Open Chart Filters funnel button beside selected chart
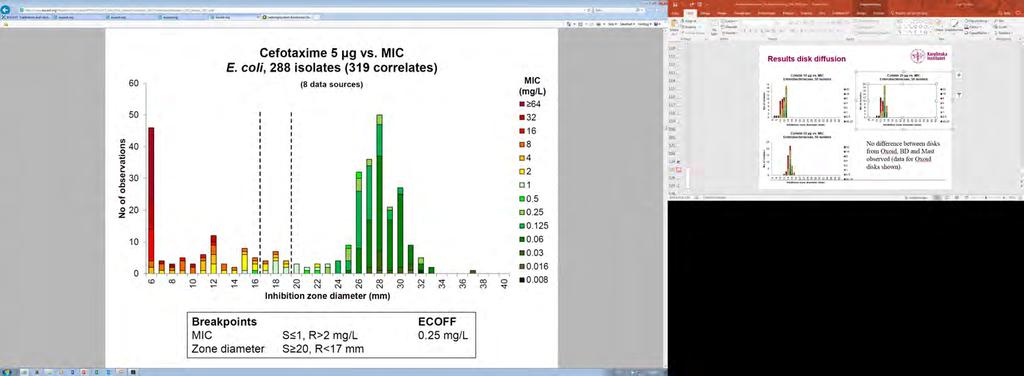This screenshot has width=1024, height=376. tap(959, 95)
